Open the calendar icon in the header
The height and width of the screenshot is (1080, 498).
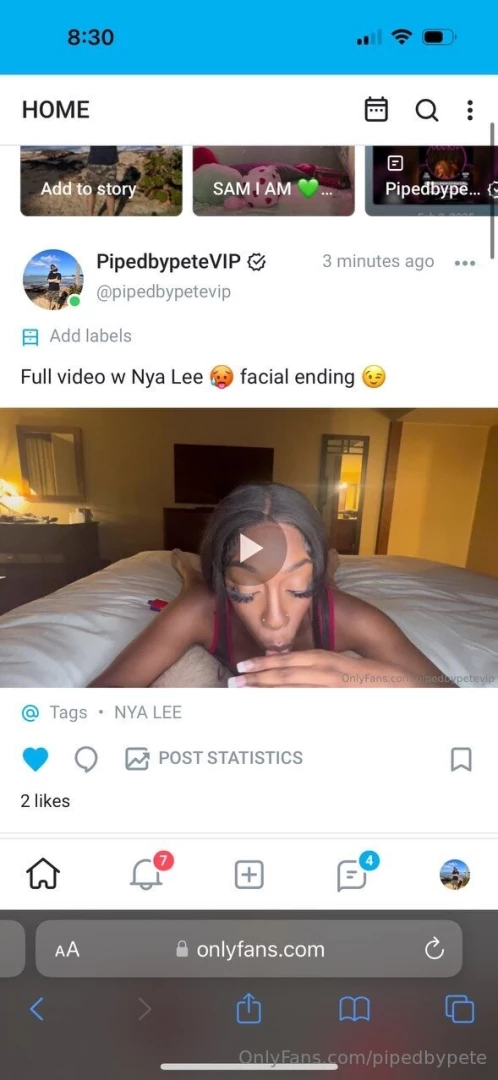coord(376,110)
